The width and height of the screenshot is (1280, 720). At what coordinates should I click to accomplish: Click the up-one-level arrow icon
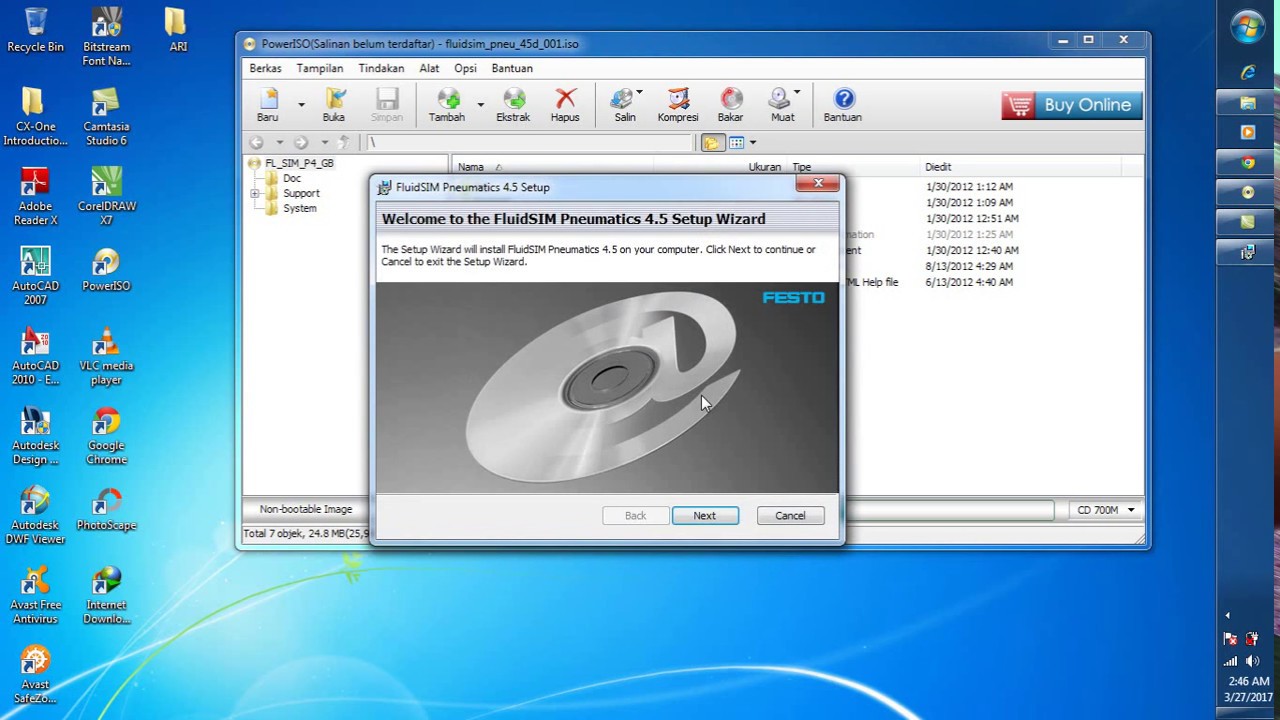pyautogui.click(x=344, y=143)
